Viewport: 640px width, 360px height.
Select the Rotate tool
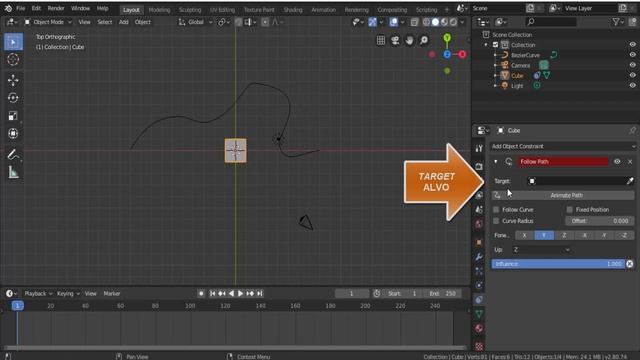coord(13,98)
